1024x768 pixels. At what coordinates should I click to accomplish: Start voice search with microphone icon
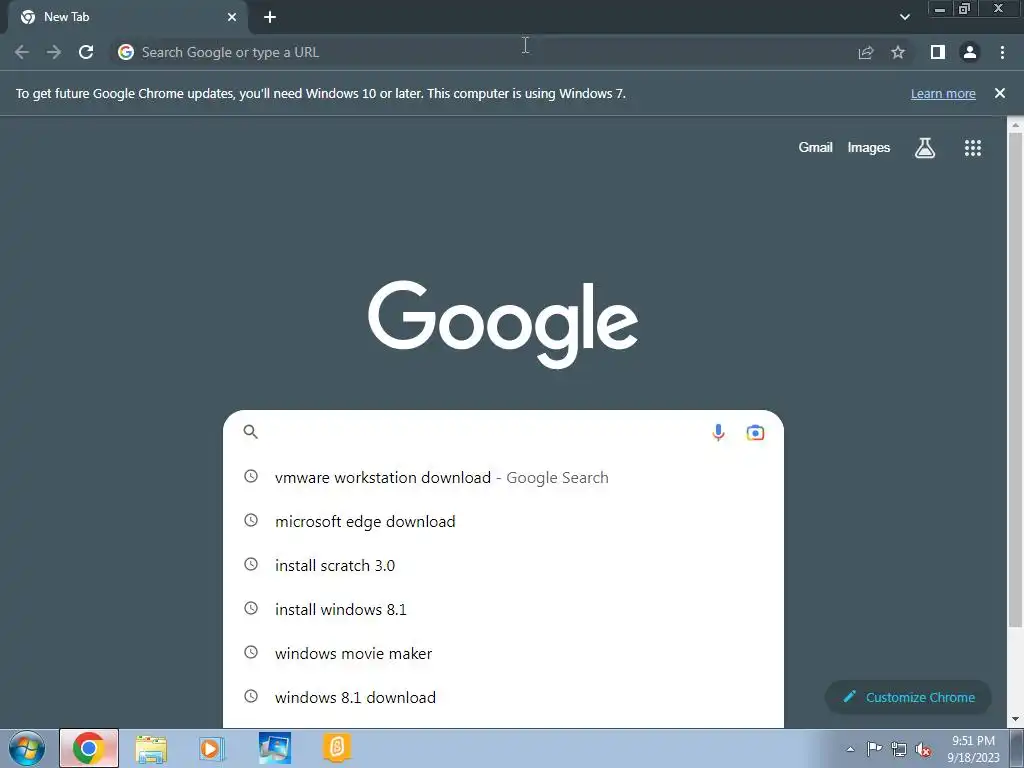(x=718, y=432)
